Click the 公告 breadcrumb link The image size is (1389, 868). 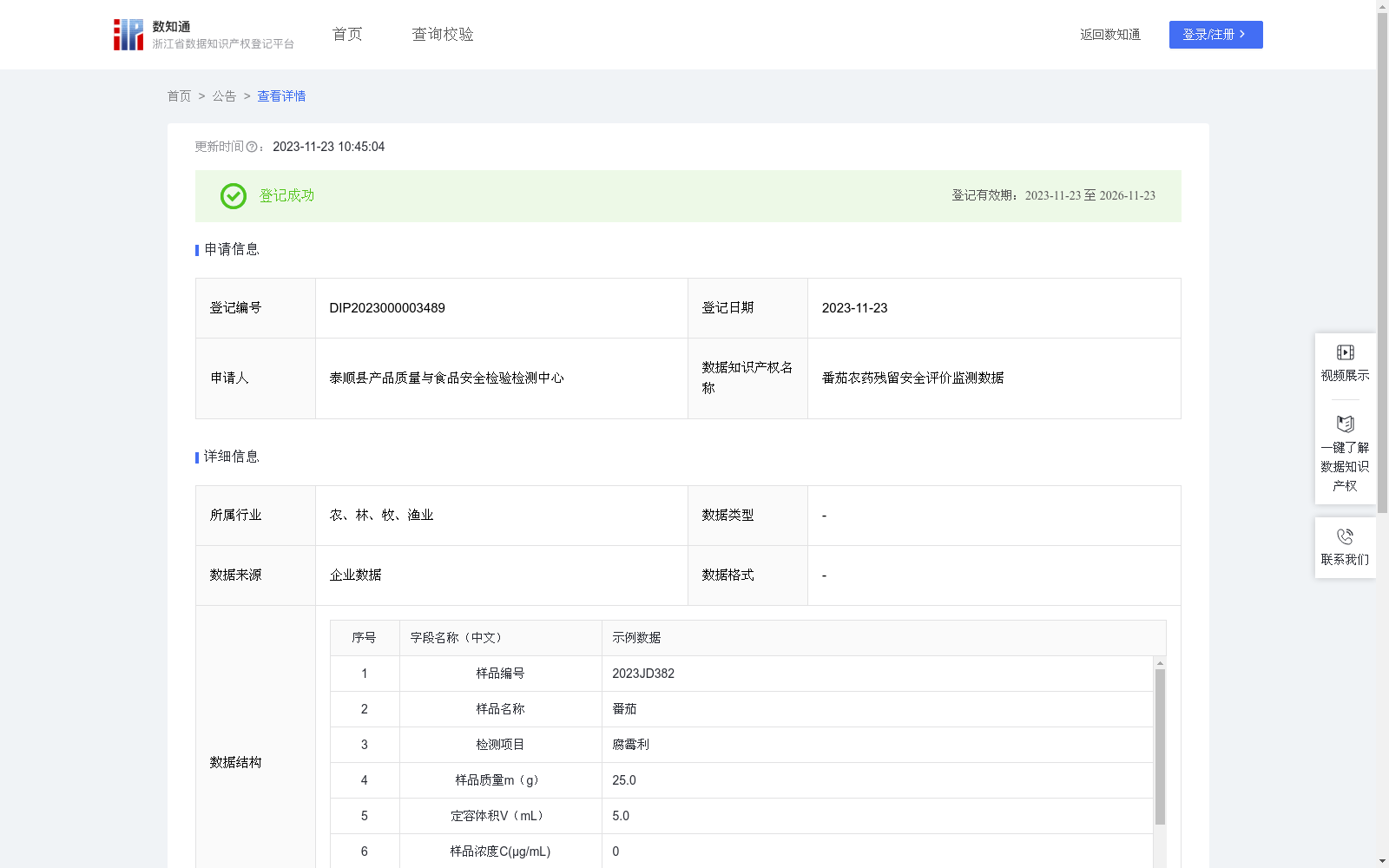[224, 96]
